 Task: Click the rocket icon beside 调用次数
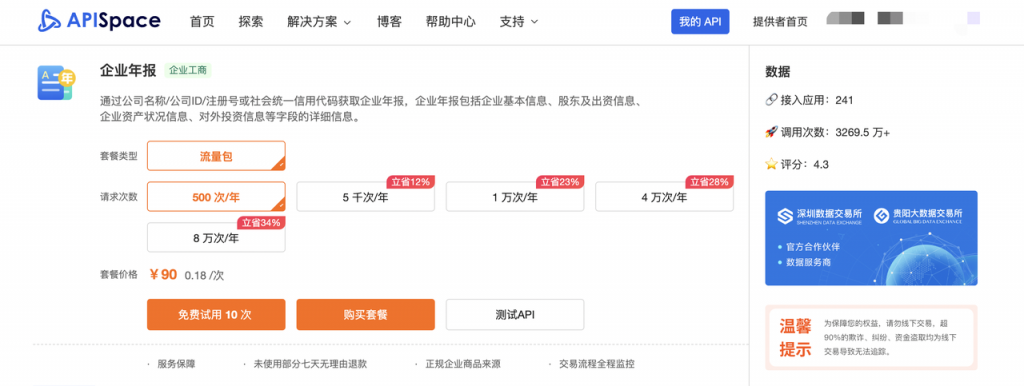771,133
